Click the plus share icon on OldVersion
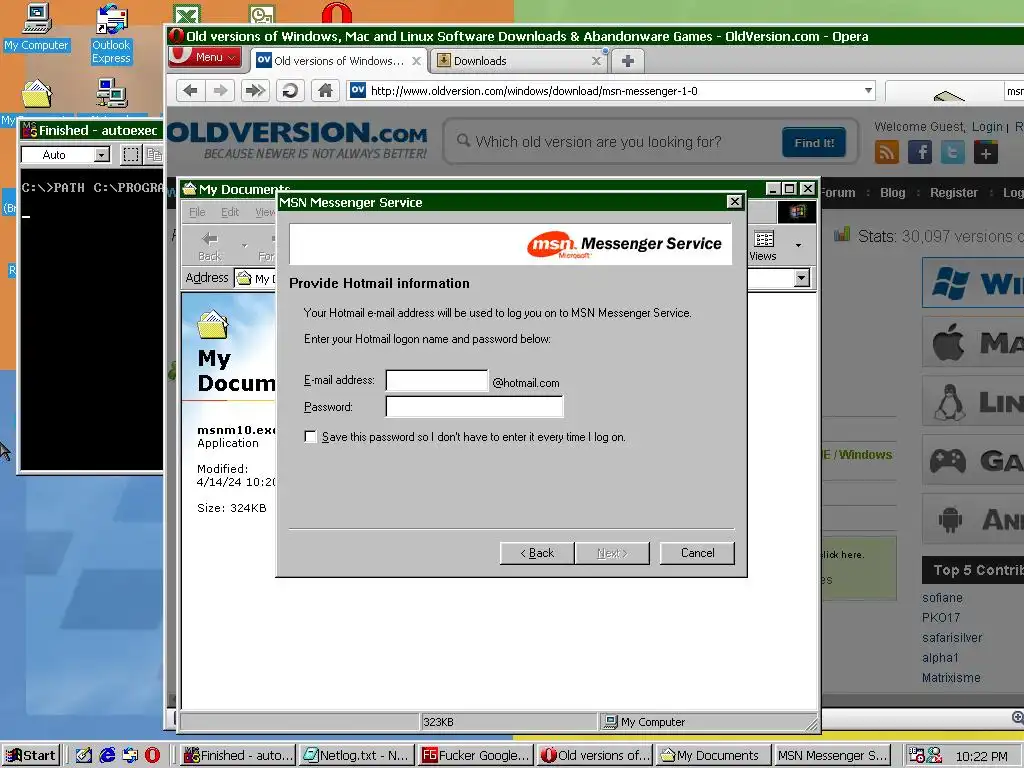Image resolution: width=1024 pixels, height=768 pixels. (x=986, y=153)
